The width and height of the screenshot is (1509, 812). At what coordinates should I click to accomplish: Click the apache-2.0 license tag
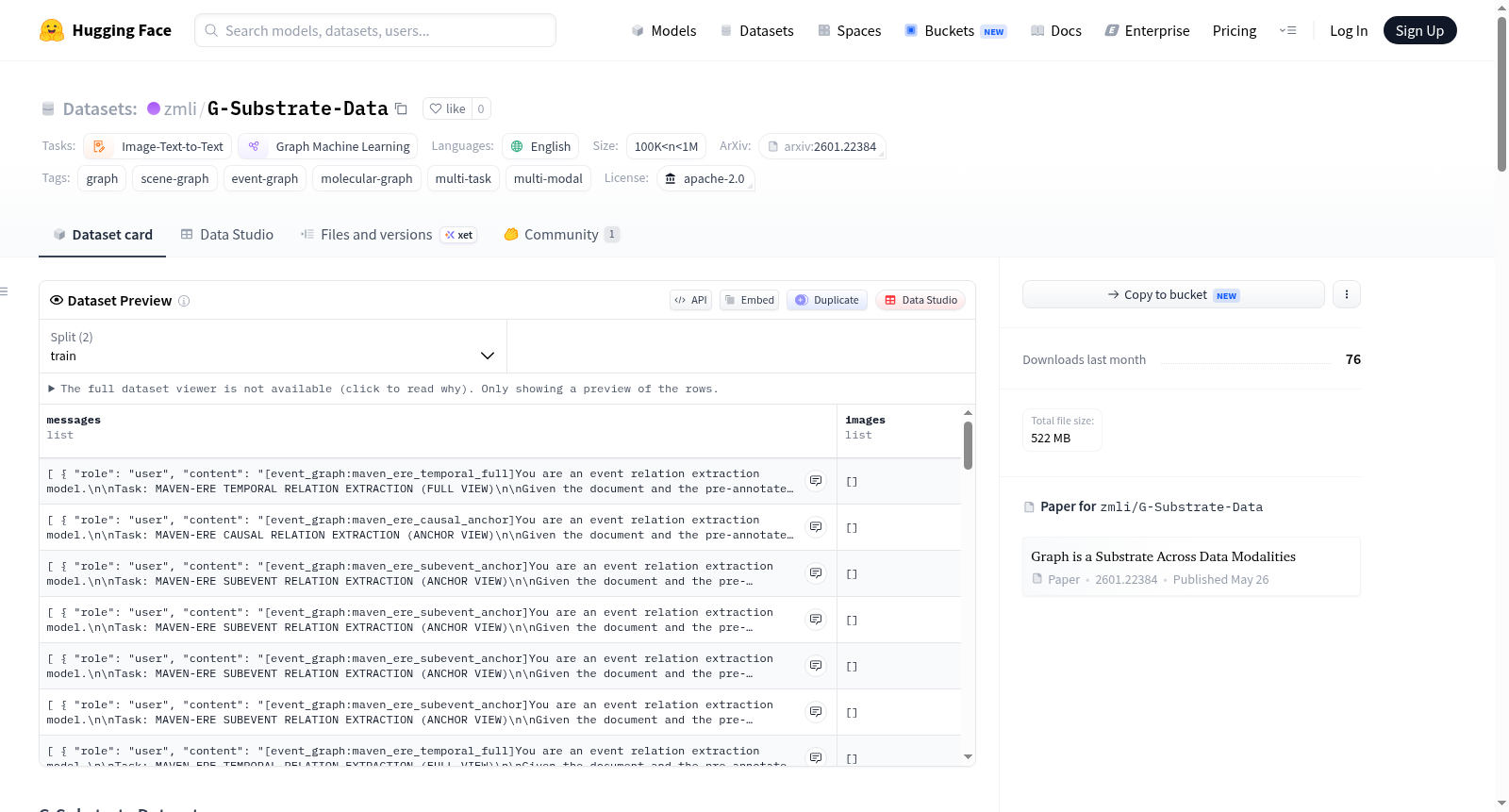[x=705, y=178]
